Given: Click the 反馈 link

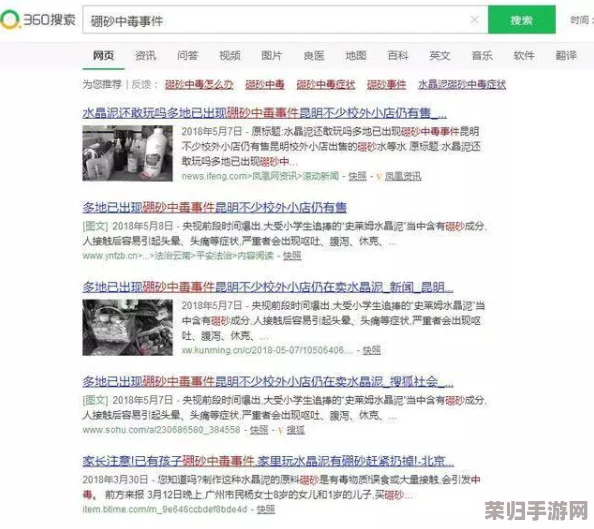Looking at the screenshot, I should click(142, 84).
